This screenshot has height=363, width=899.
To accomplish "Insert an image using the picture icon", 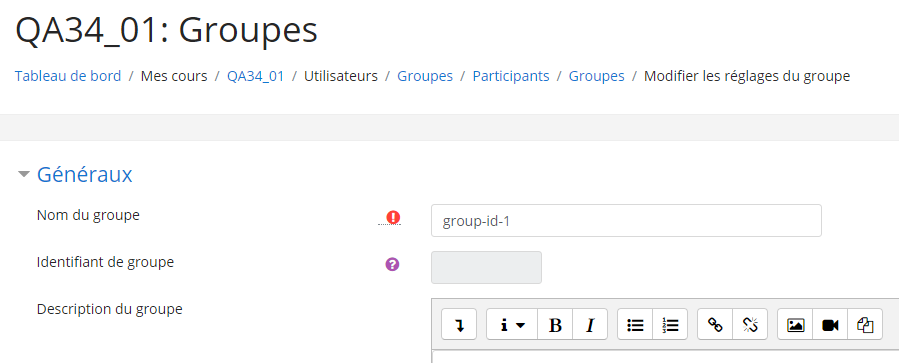I will [x=795, y=325].
